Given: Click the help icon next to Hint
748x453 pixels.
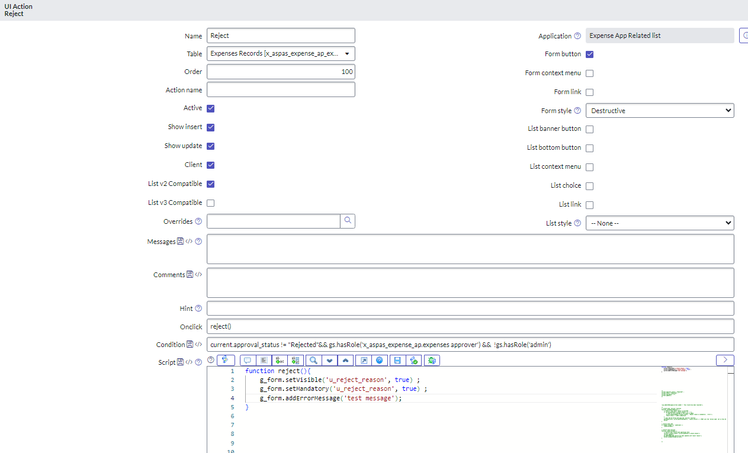Looking at the screenshot, I should pos(198,308).
